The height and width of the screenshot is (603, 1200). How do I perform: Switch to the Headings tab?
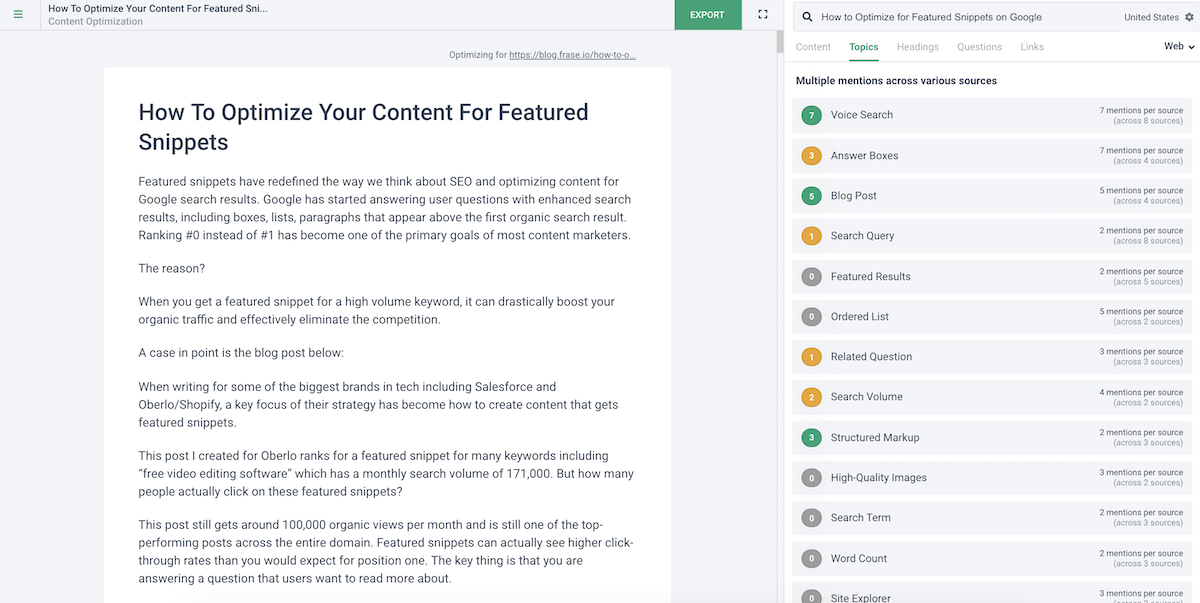[917, 47]
